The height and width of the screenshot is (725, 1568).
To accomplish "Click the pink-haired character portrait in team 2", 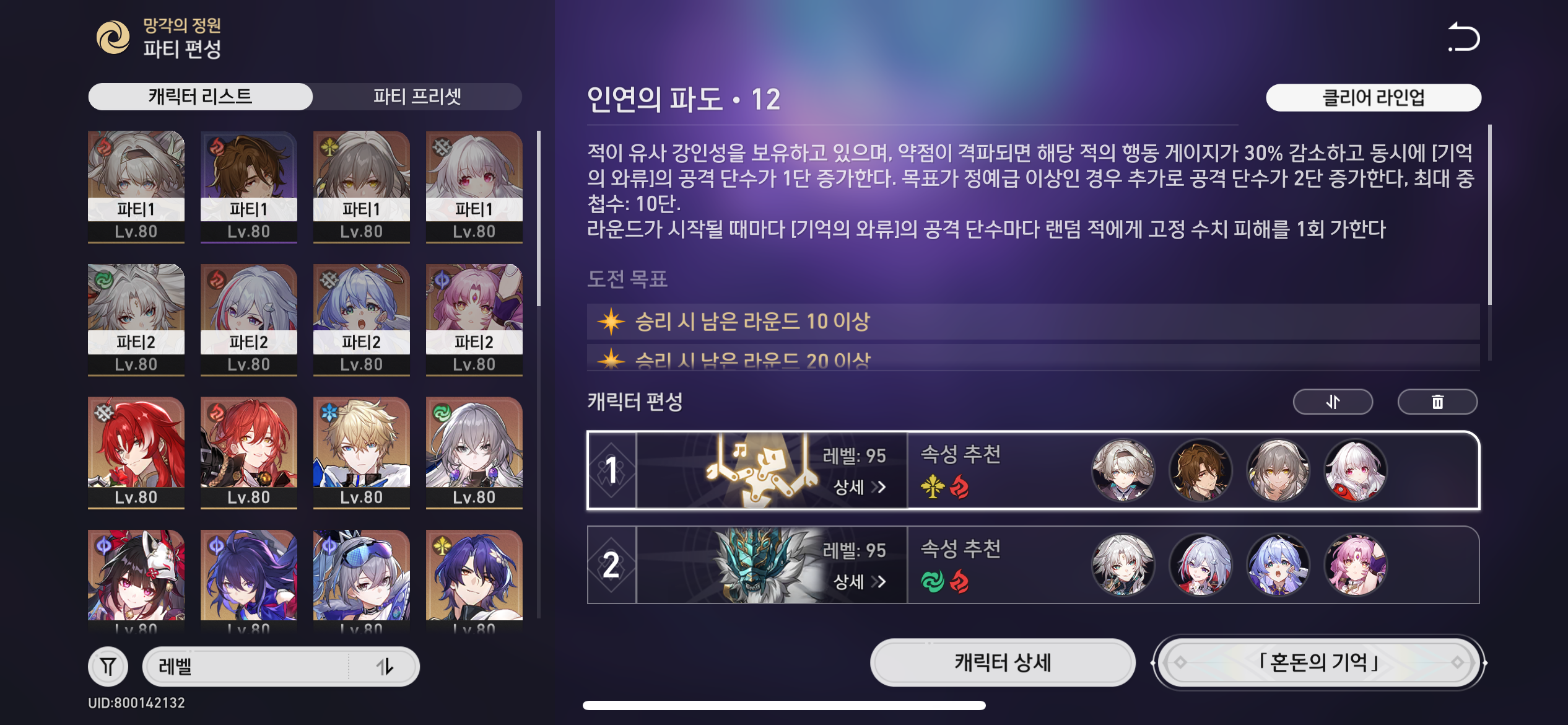I will tap(1355, 565).
